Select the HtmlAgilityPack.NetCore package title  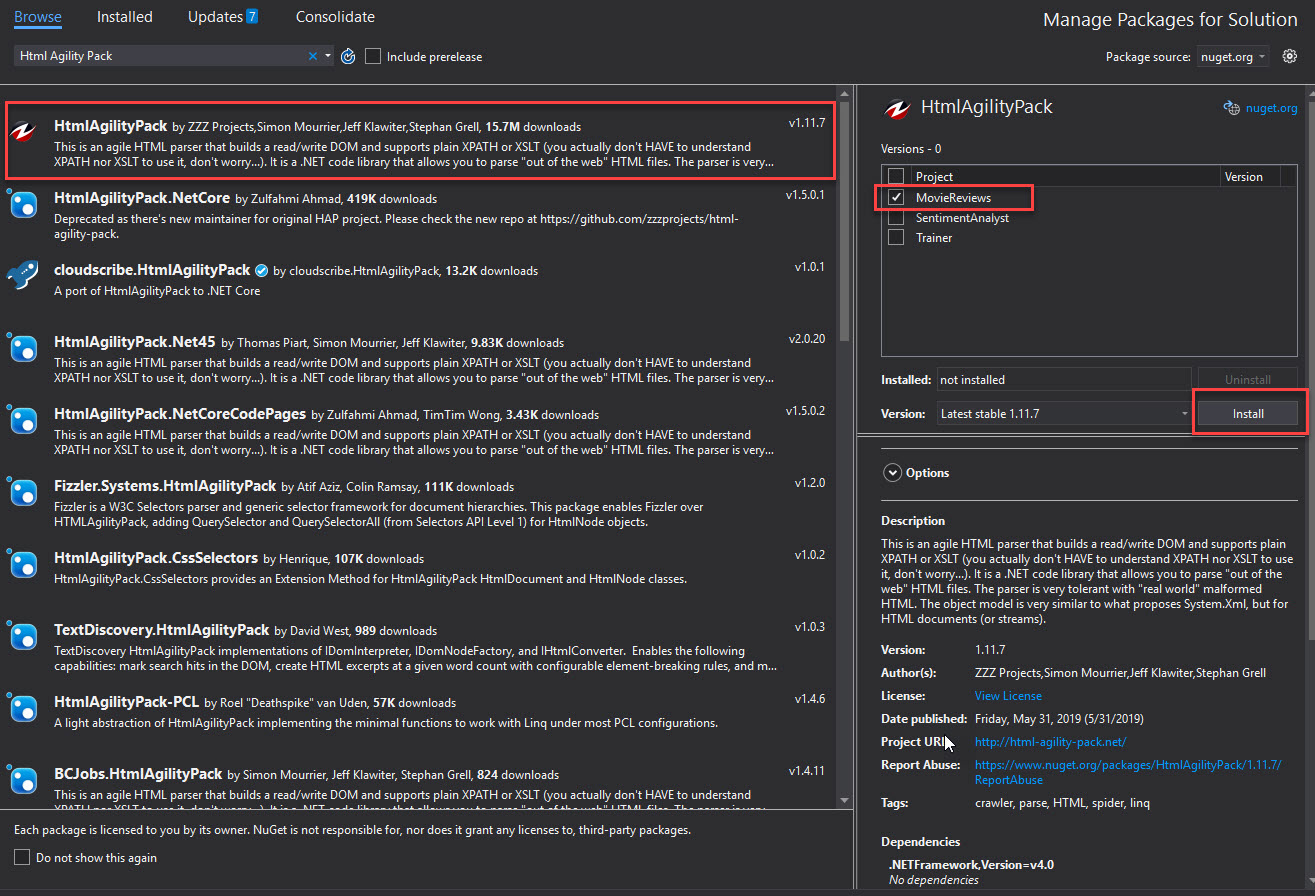142,198
